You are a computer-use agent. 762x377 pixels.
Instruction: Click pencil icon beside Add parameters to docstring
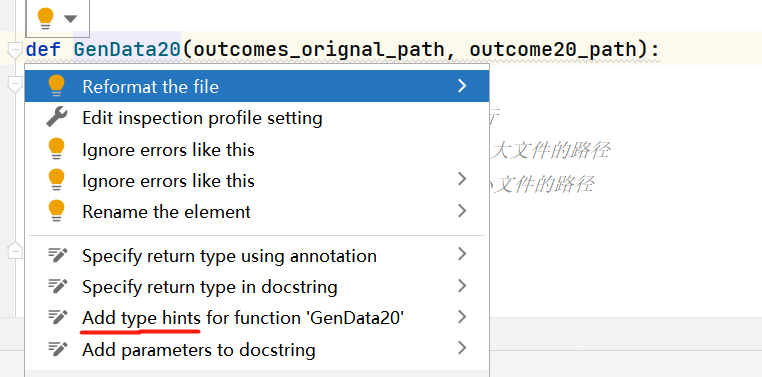57,348
